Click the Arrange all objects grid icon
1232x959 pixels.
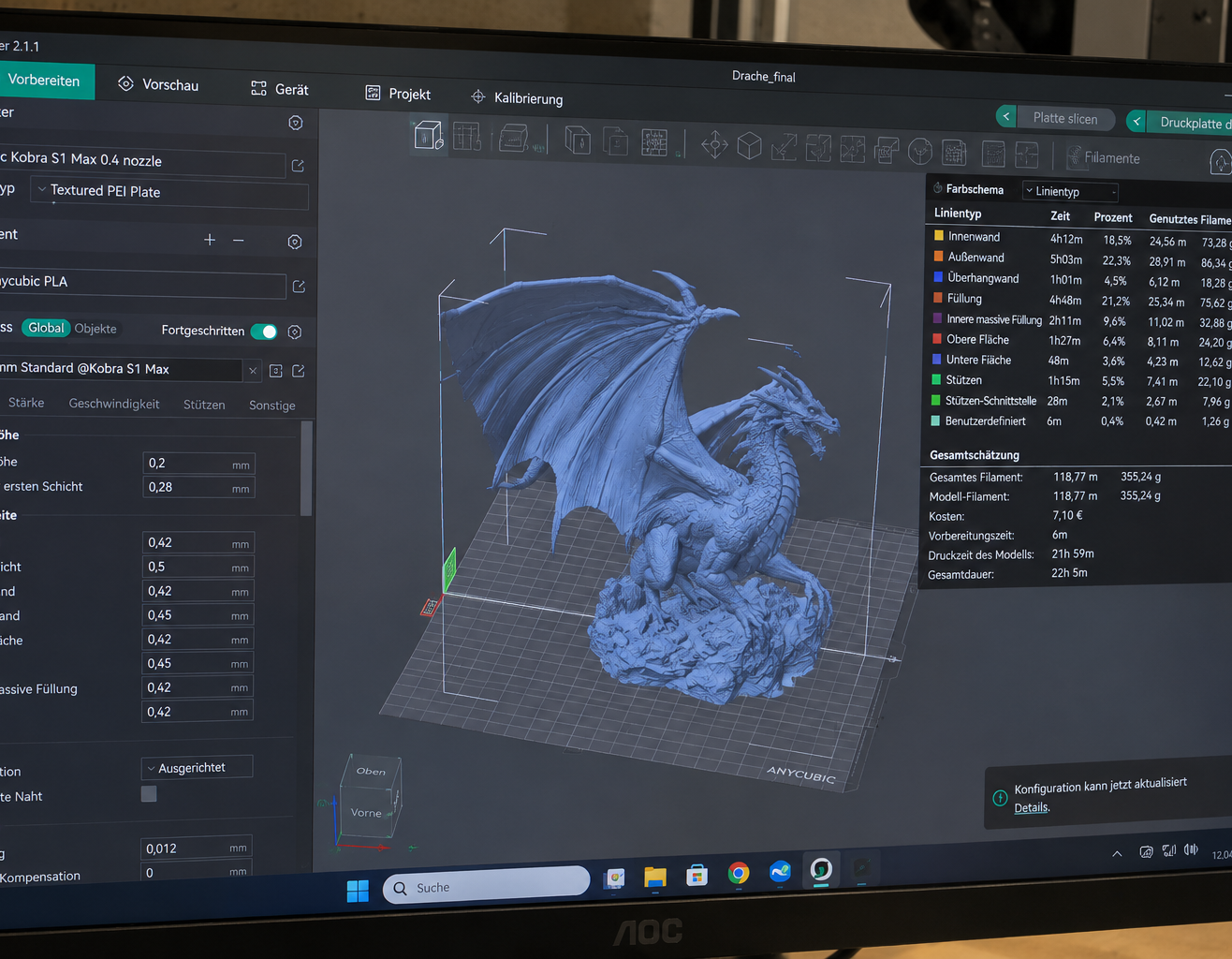654,141
